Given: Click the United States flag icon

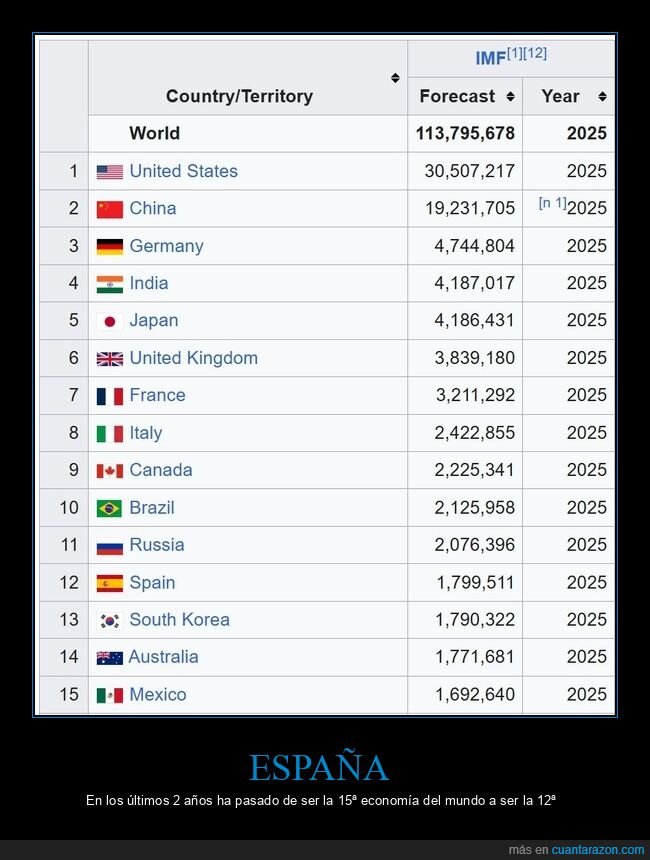Looking at the screenshot, I should pyautogui.click(x=110, y=171).
